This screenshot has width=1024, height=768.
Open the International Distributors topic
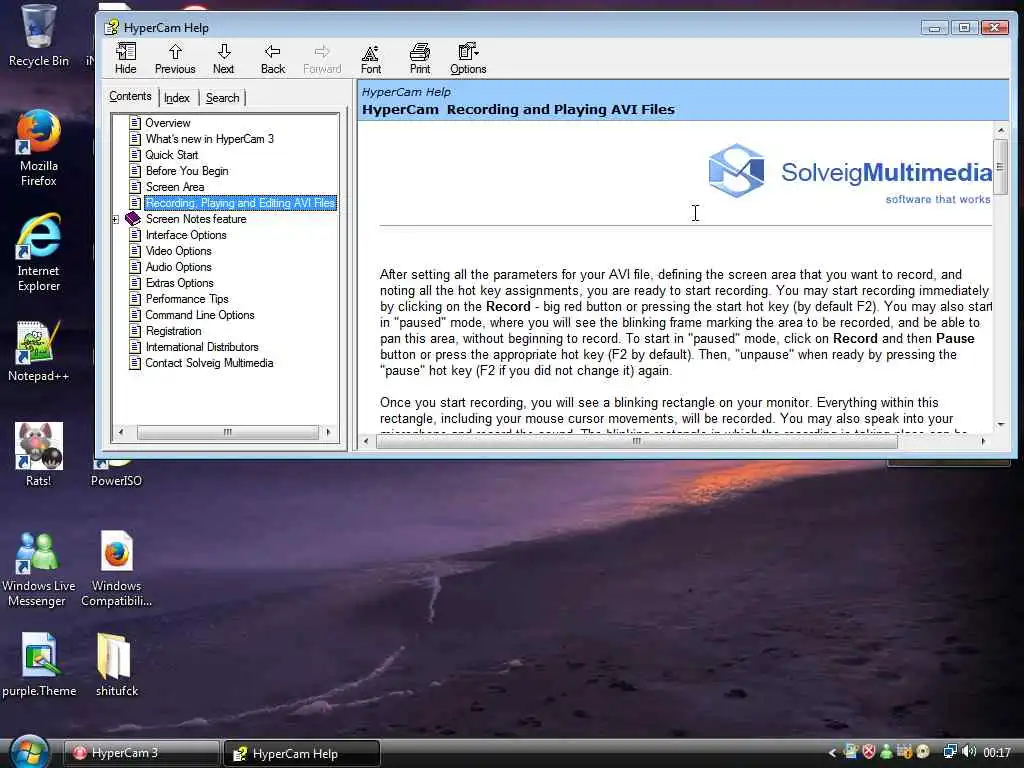tap(202, 347)
